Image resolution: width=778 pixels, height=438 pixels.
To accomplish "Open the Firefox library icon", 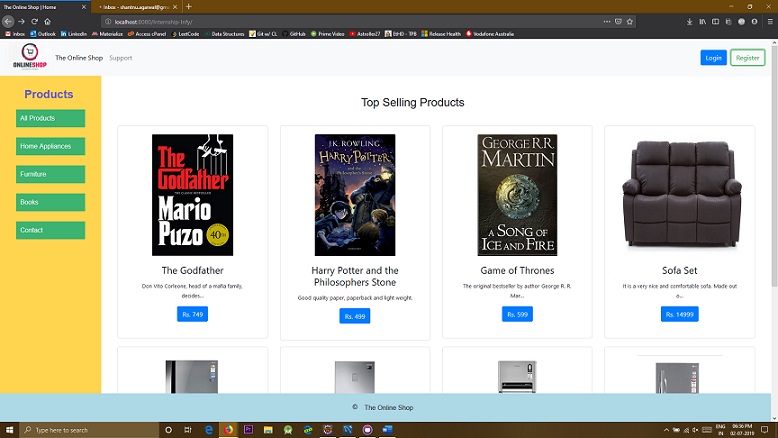I will pyautogui.click(x=702, y=21).
